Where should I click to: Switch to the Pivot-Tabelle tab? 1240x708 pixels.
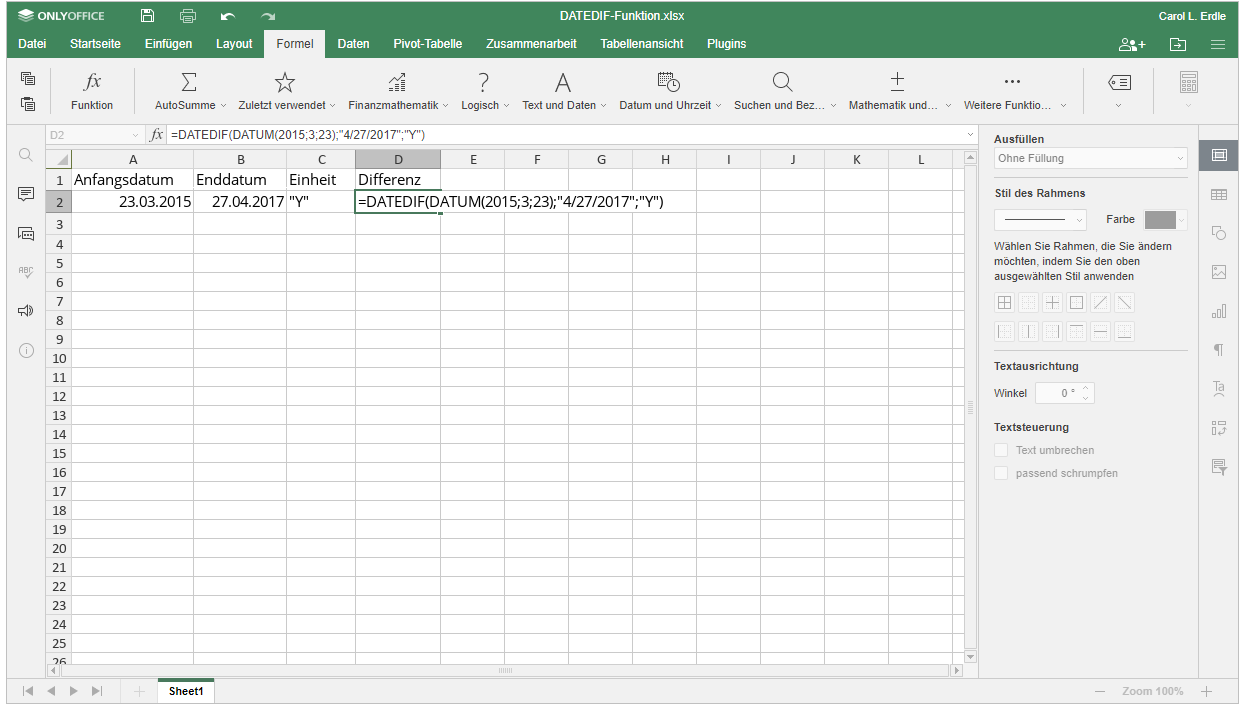pyautogui.click(x=427, y=44)
